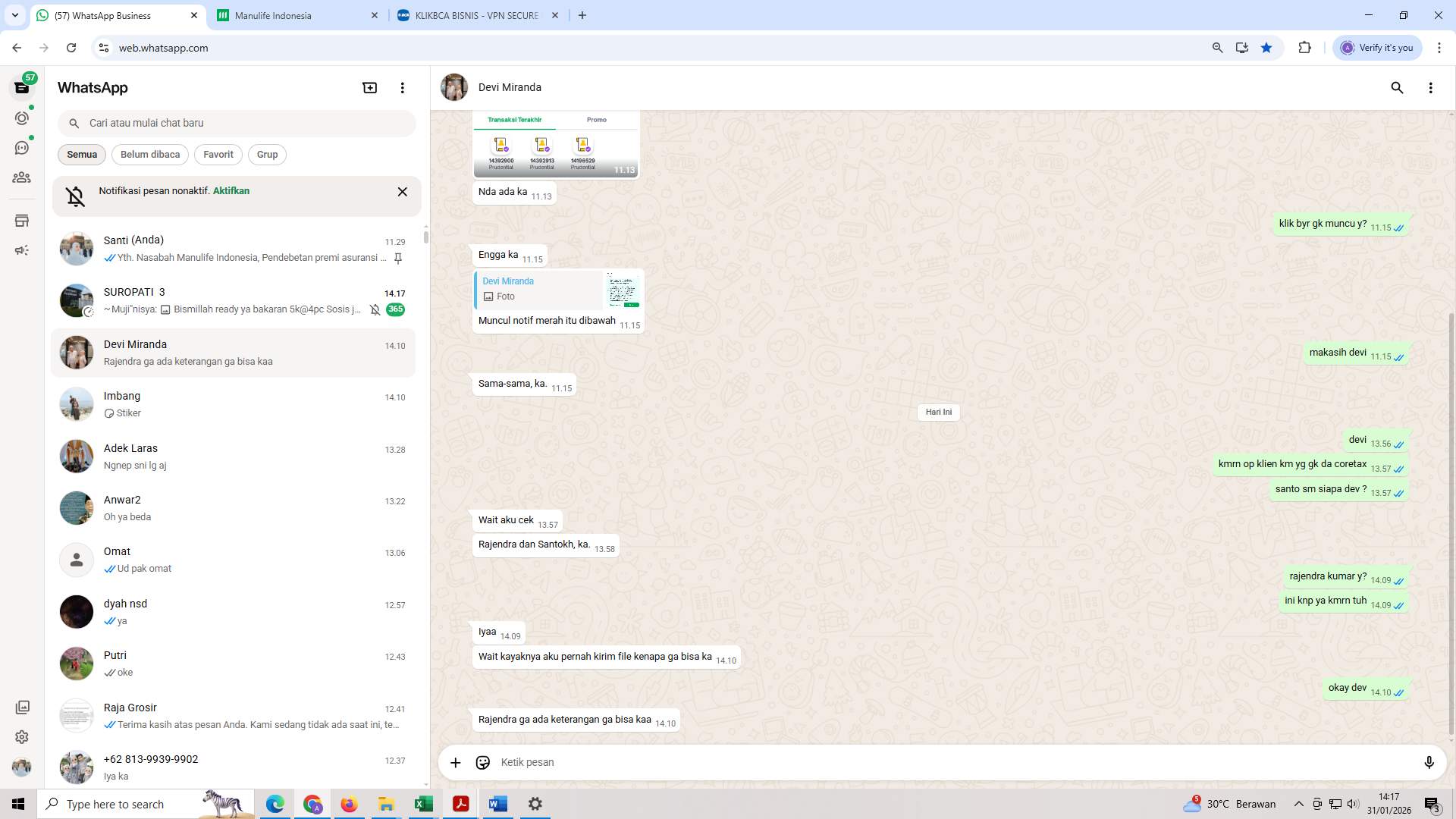Open WhatsApp Settings gear in sidebar
This screenshot has width=1456, height=819.
[22, 736]
